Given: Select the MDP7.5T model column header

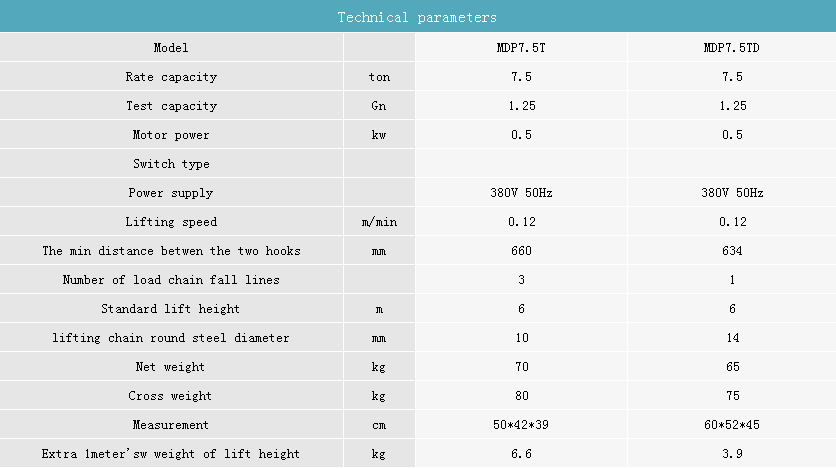Looking at the screenshot, I should [x=521, y=47].
